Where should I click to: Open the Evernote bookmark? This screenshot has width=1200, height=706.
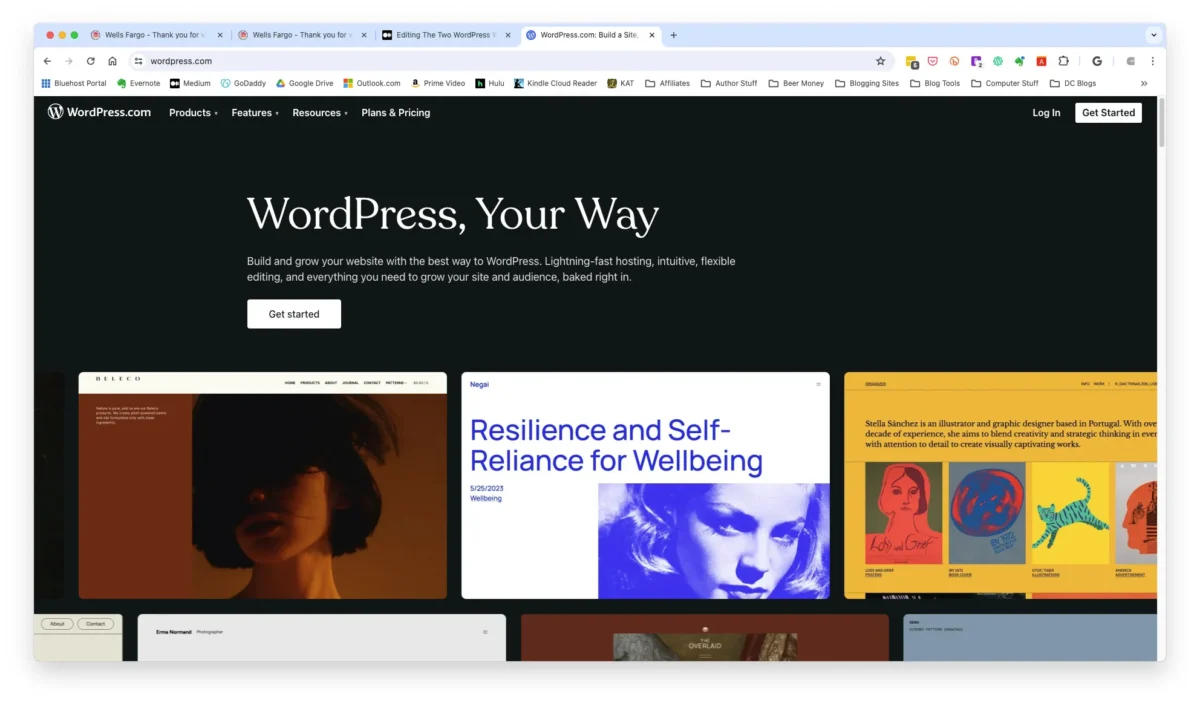[x=138, y=83]
